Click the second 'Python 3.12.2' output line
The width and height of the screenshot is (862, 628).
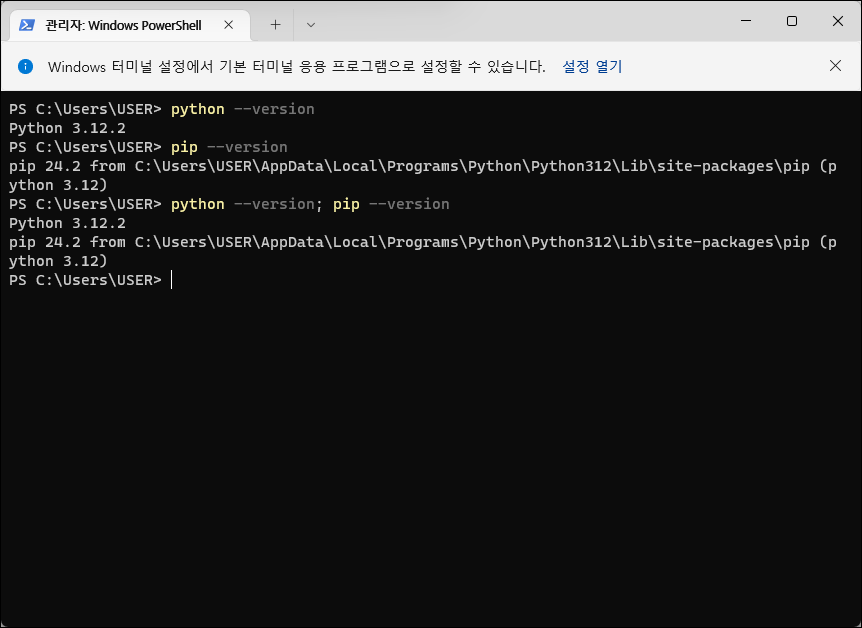[x=67, y=223]
